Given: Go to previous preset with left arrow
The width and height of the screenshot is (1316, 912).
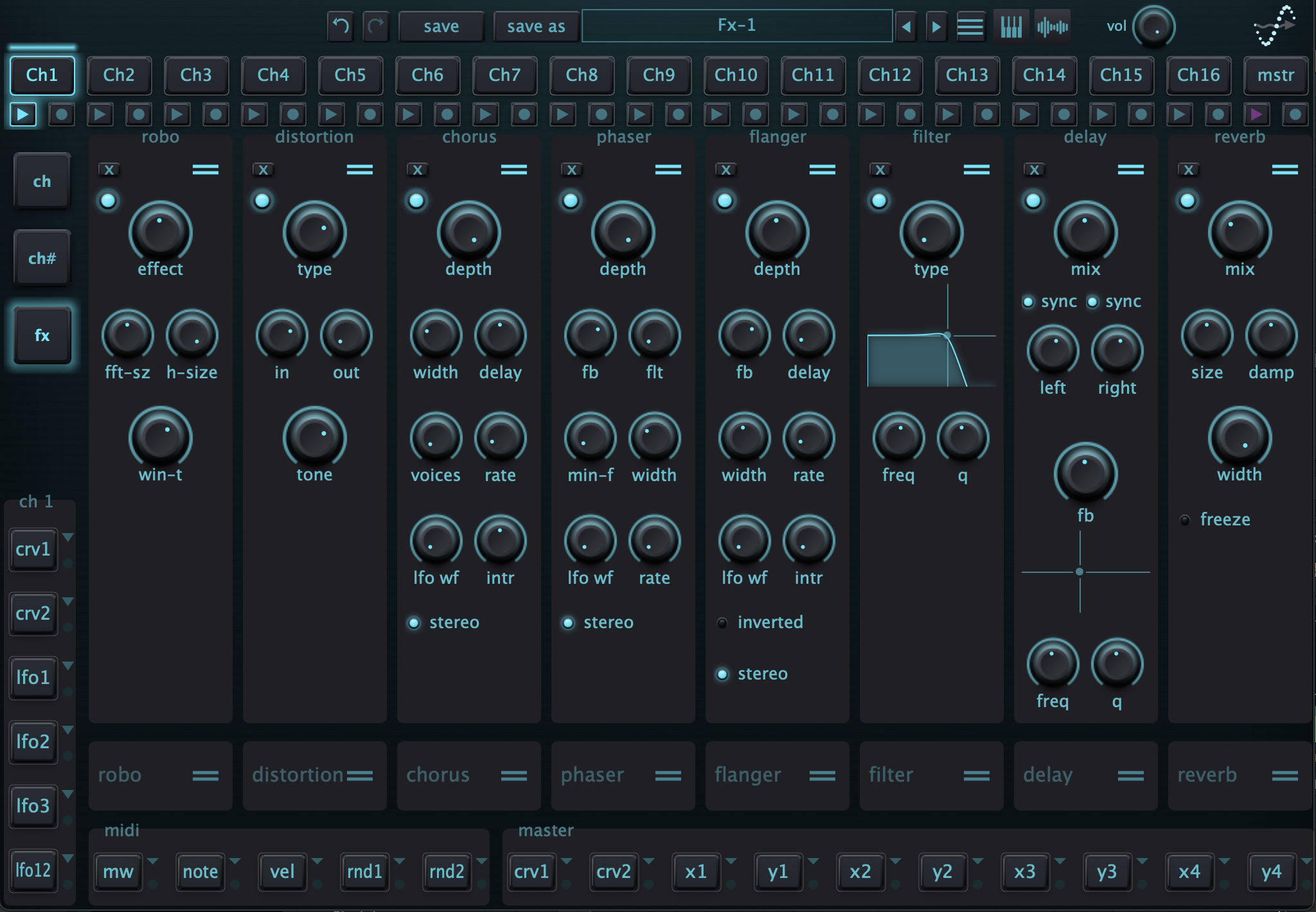Looking at the screenshot, I should click(x=906, y=27).
